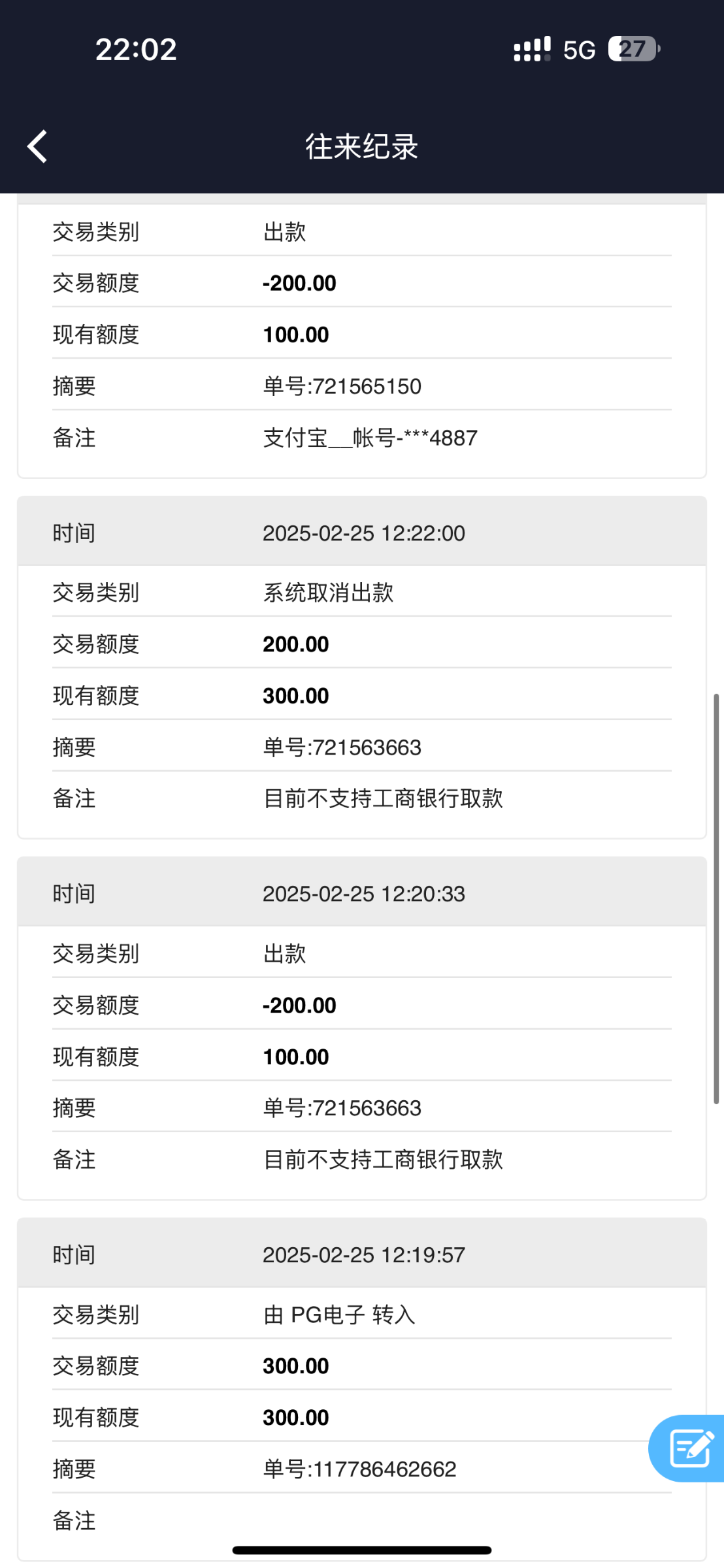Select the 2025-02-25 12:19:57 record header
724x1568 pixels.
362,1254
